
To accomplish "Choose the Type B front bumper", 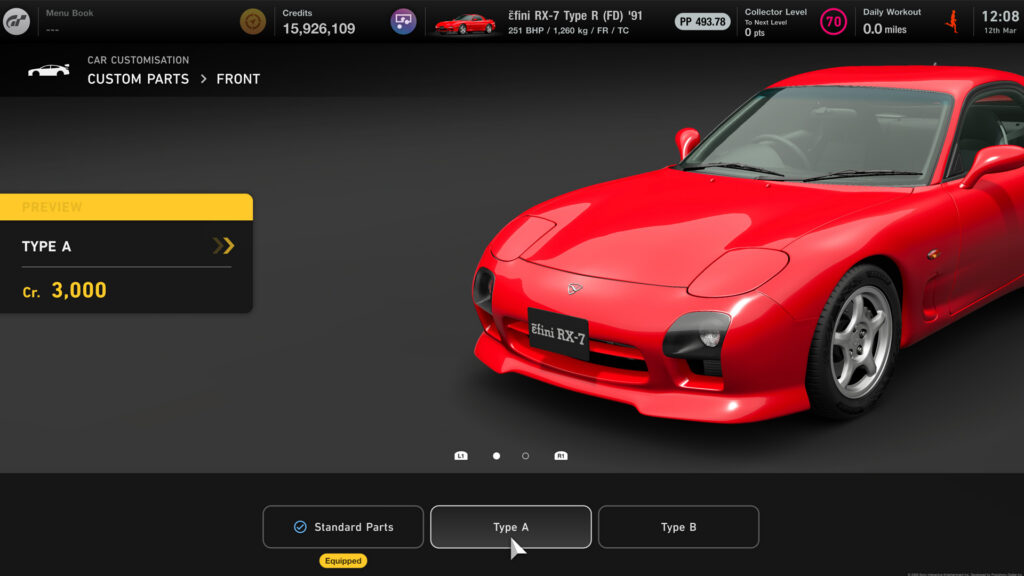I will pos(679,527).
